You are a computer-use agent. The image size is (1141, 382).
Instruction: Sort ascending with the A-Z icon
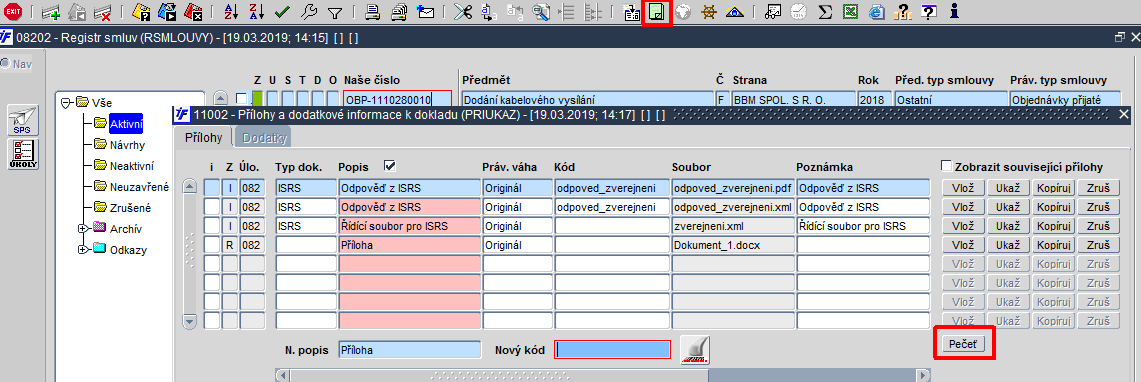[230, 12]
